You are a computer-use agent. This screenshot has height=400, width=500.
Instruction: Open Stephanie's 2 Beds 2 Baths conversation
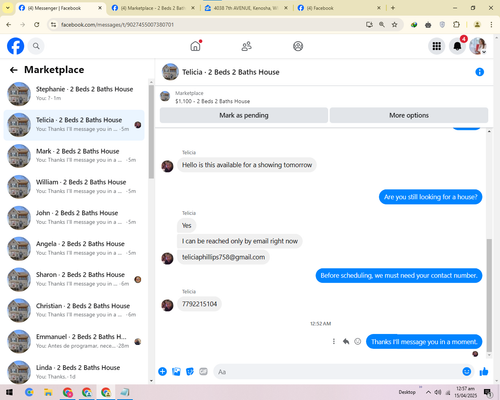74,94
